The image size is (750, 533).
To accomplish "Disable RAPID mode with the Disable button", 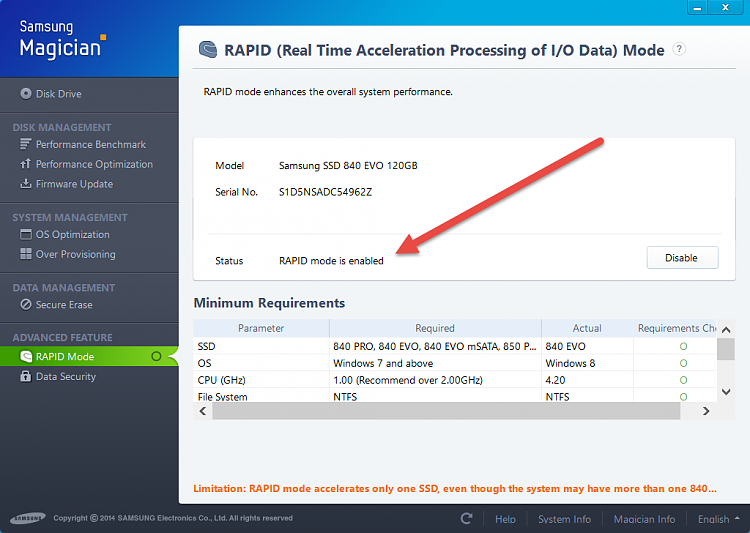I will [682, 258].
